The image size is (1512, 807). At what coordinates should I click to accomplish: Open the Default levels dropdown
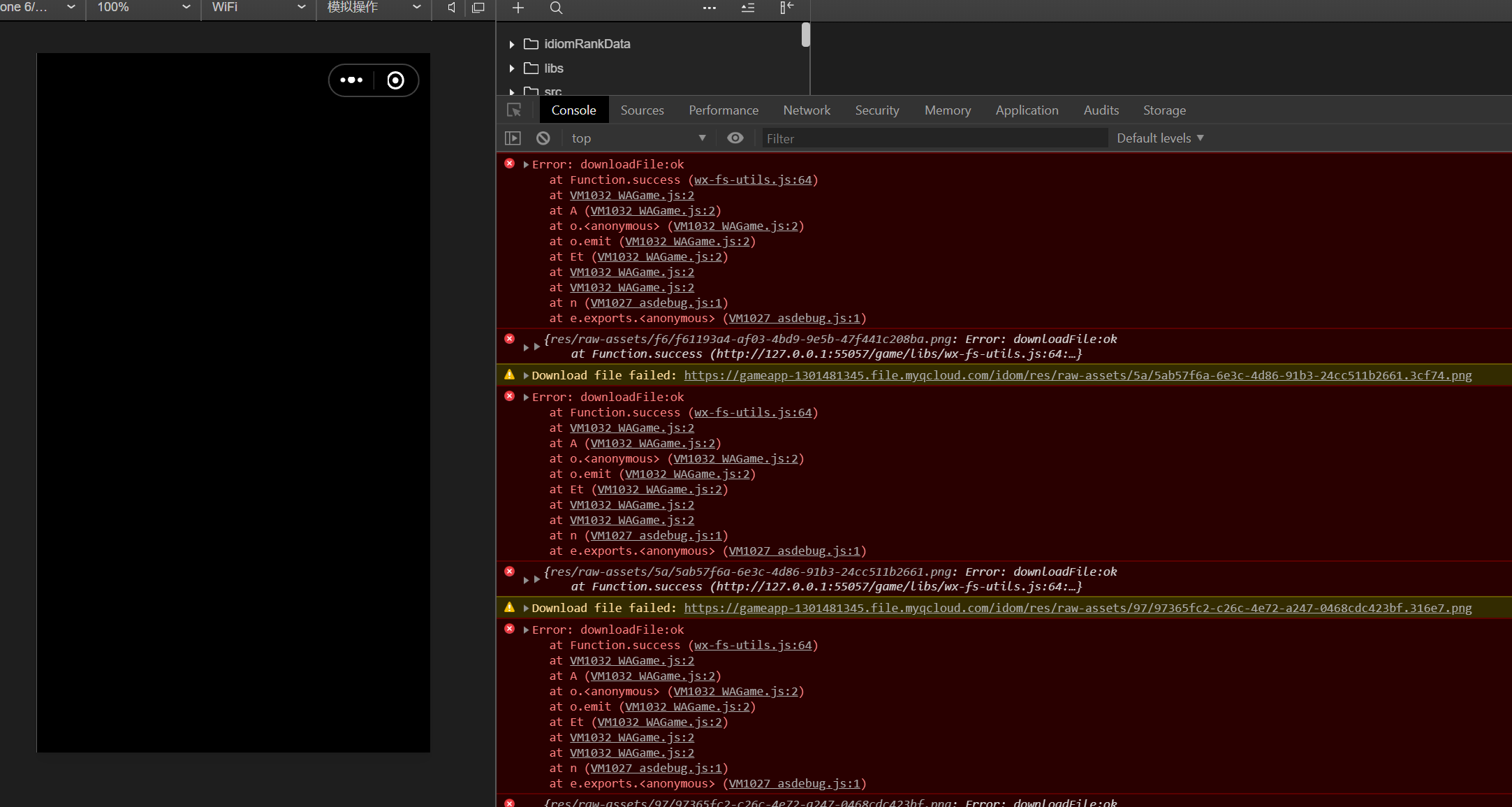[x=1160, y=138]
